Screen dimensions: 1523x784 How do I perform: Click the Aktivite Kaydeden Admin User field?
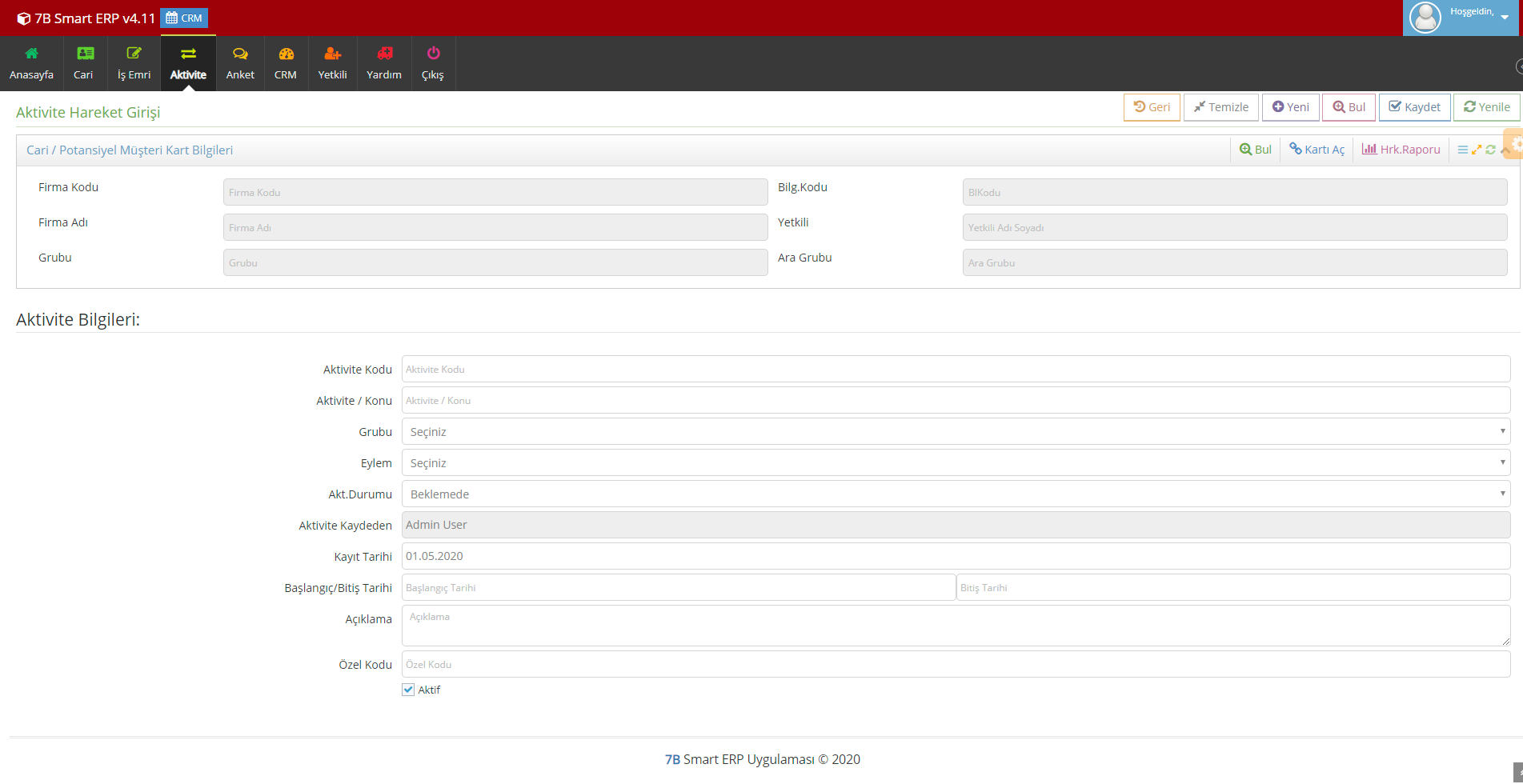tap(956, 525)
